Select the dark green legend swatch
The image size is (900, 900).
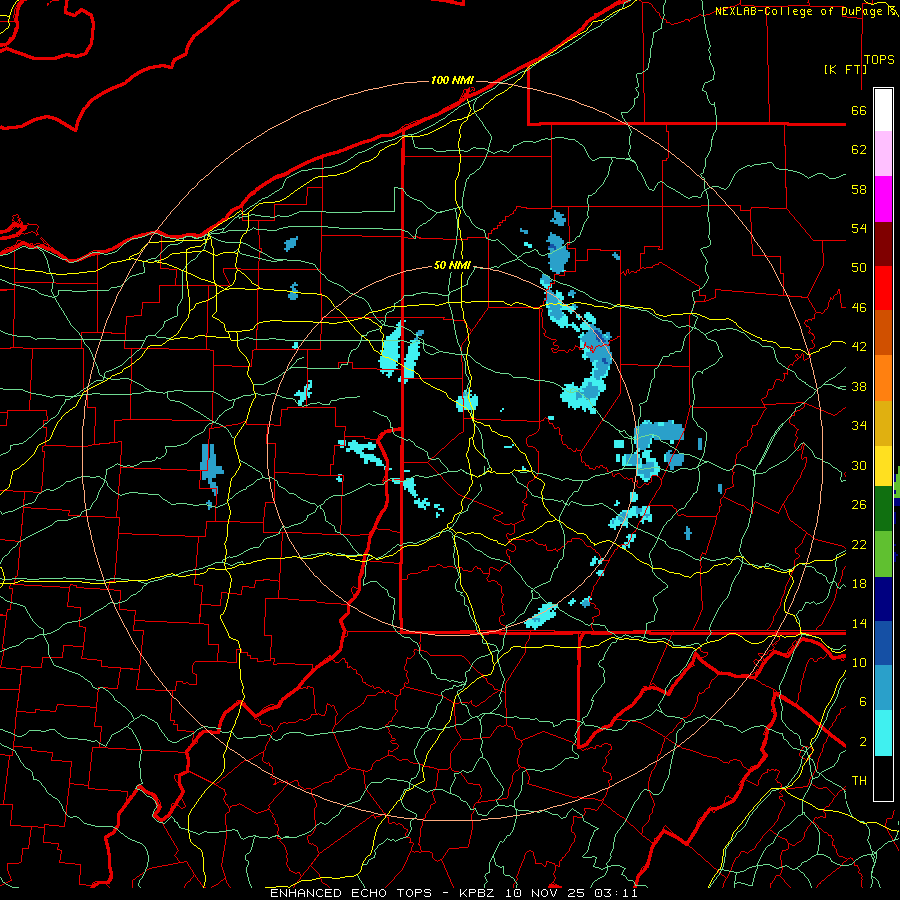pyautogui.click(x=883, y=509)
